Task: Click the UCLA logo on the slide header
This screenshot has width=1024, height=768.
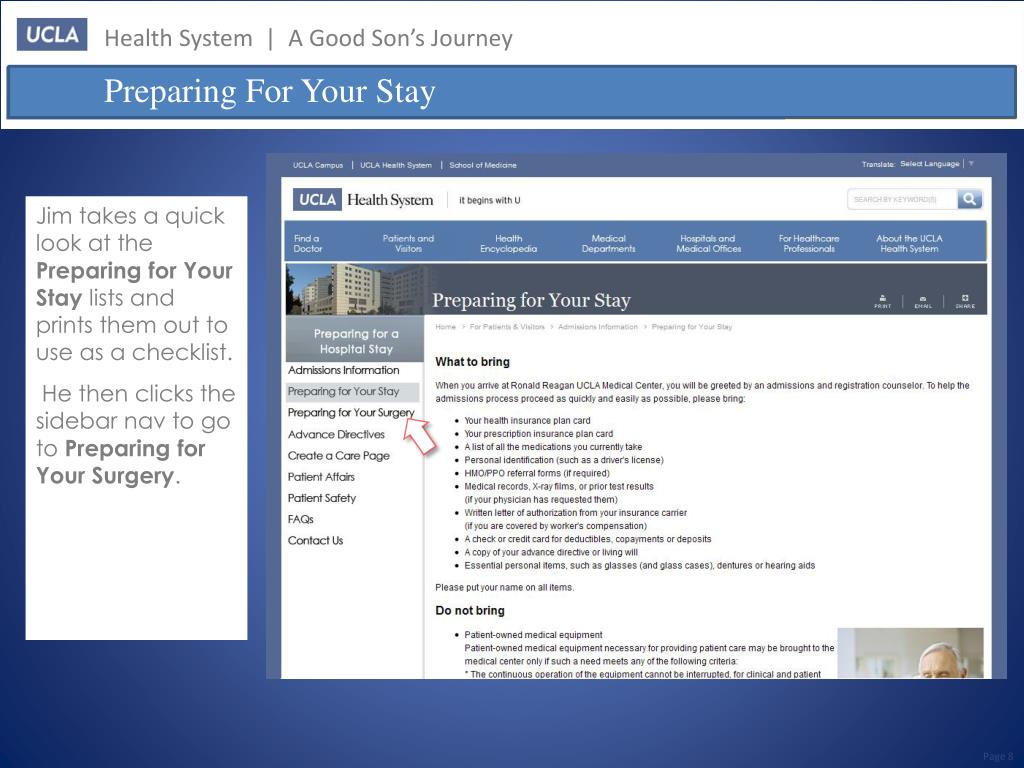Action: pyautogui.click(x=52, y=35)
